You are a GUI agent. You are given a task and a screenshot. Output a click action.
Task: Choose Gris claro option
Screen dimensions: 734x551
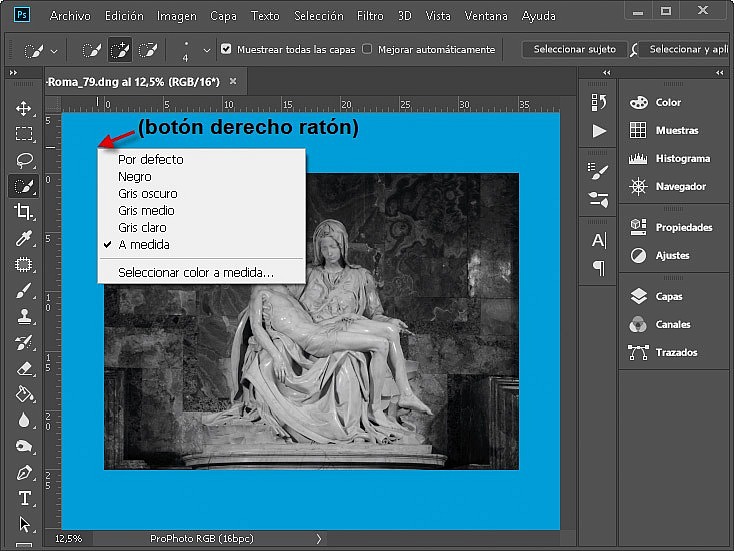click(201, 228)
